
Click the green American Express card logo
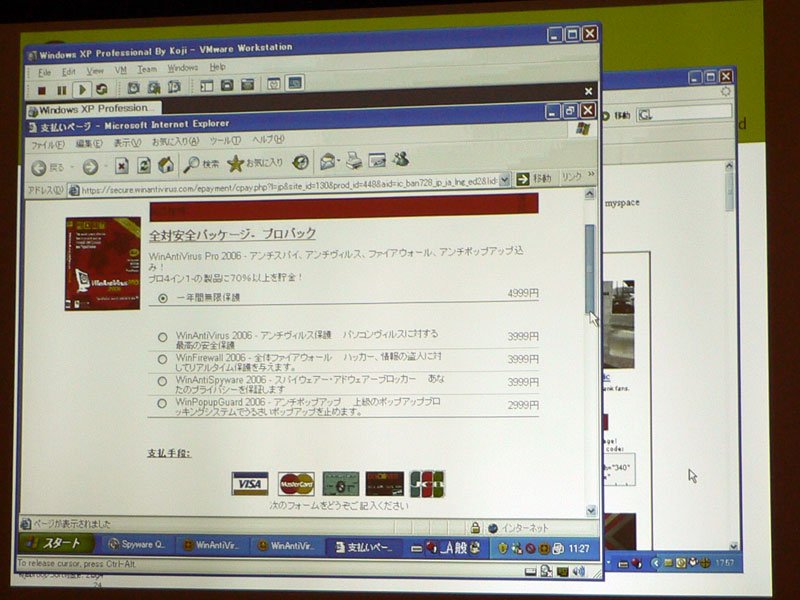tap(341, 484)
